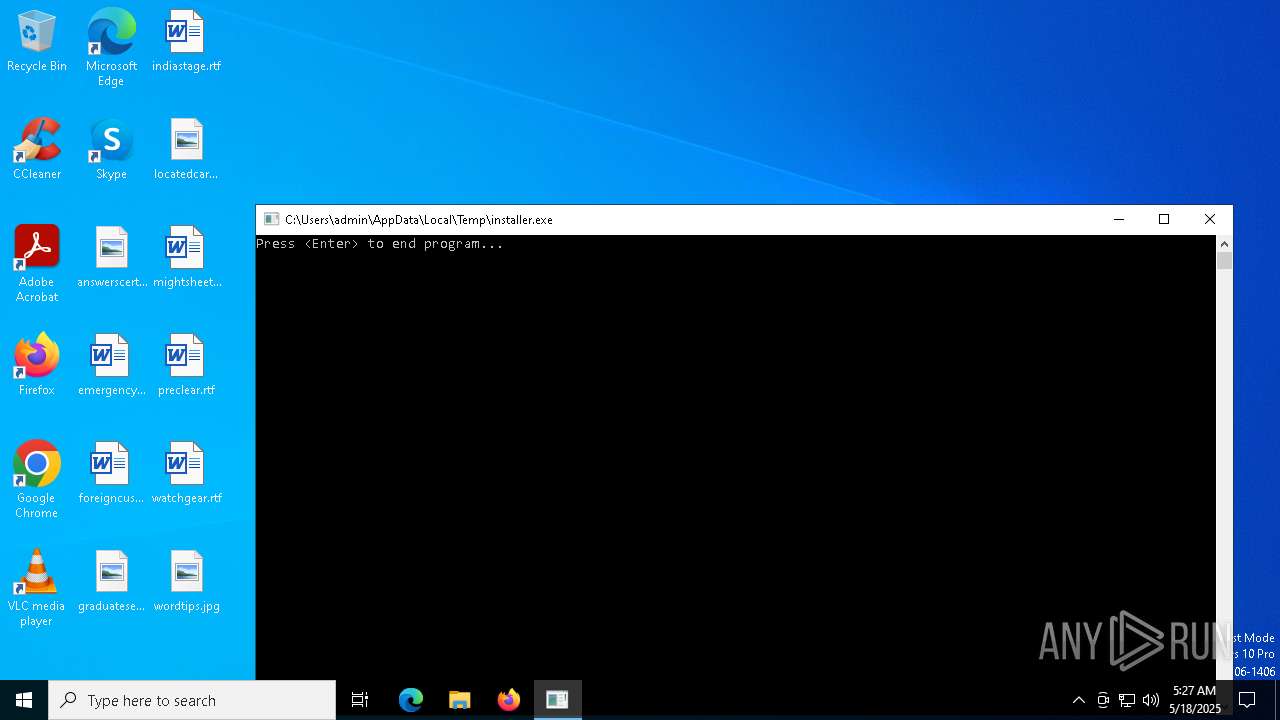Viewport: 1280px width, 720px height.
Task: Open the Windows Start menu
Action: pyautogui.click(x=24, y=700)
